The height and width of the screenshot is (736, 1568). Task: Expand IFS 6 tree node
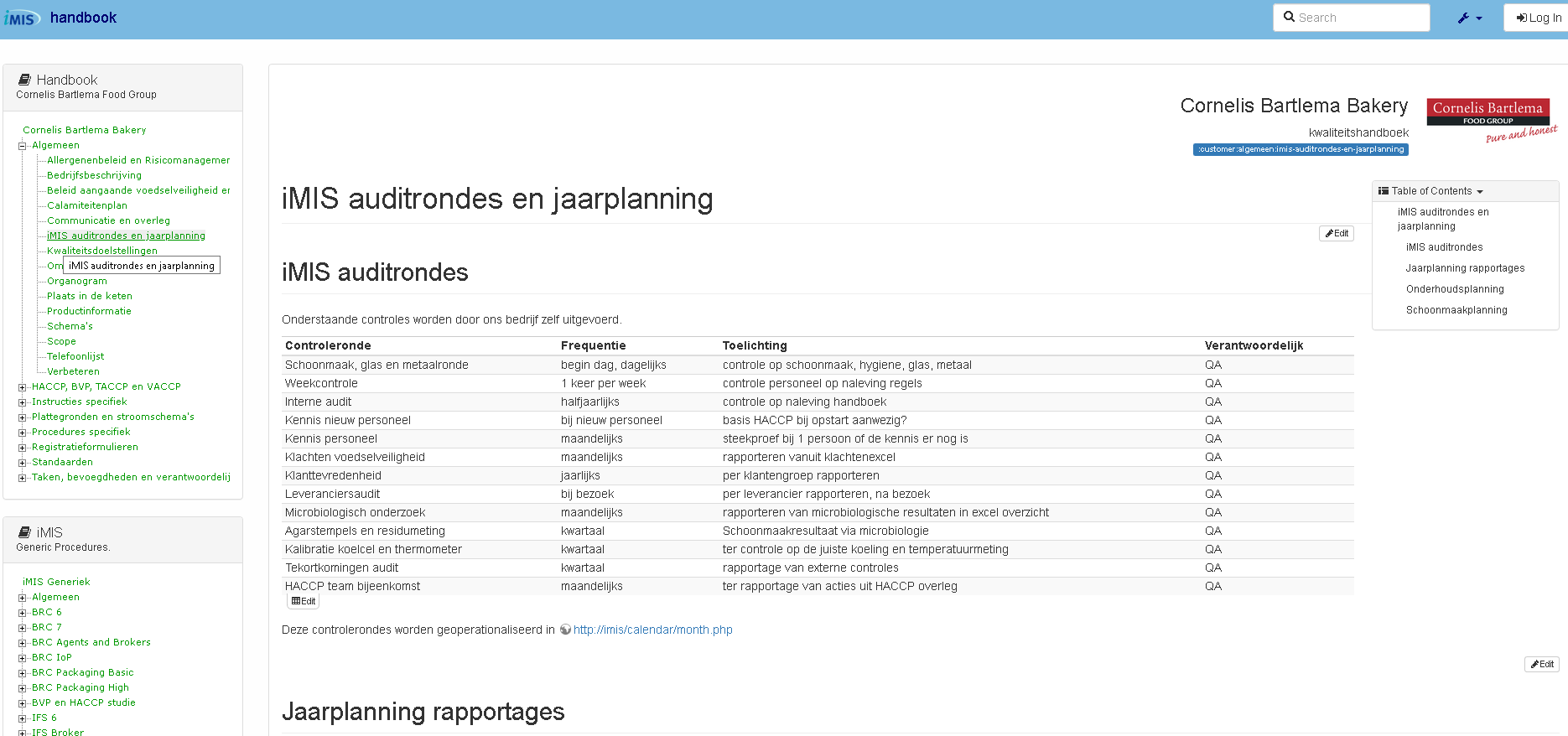pyautogui.click(x=23, y=718)
